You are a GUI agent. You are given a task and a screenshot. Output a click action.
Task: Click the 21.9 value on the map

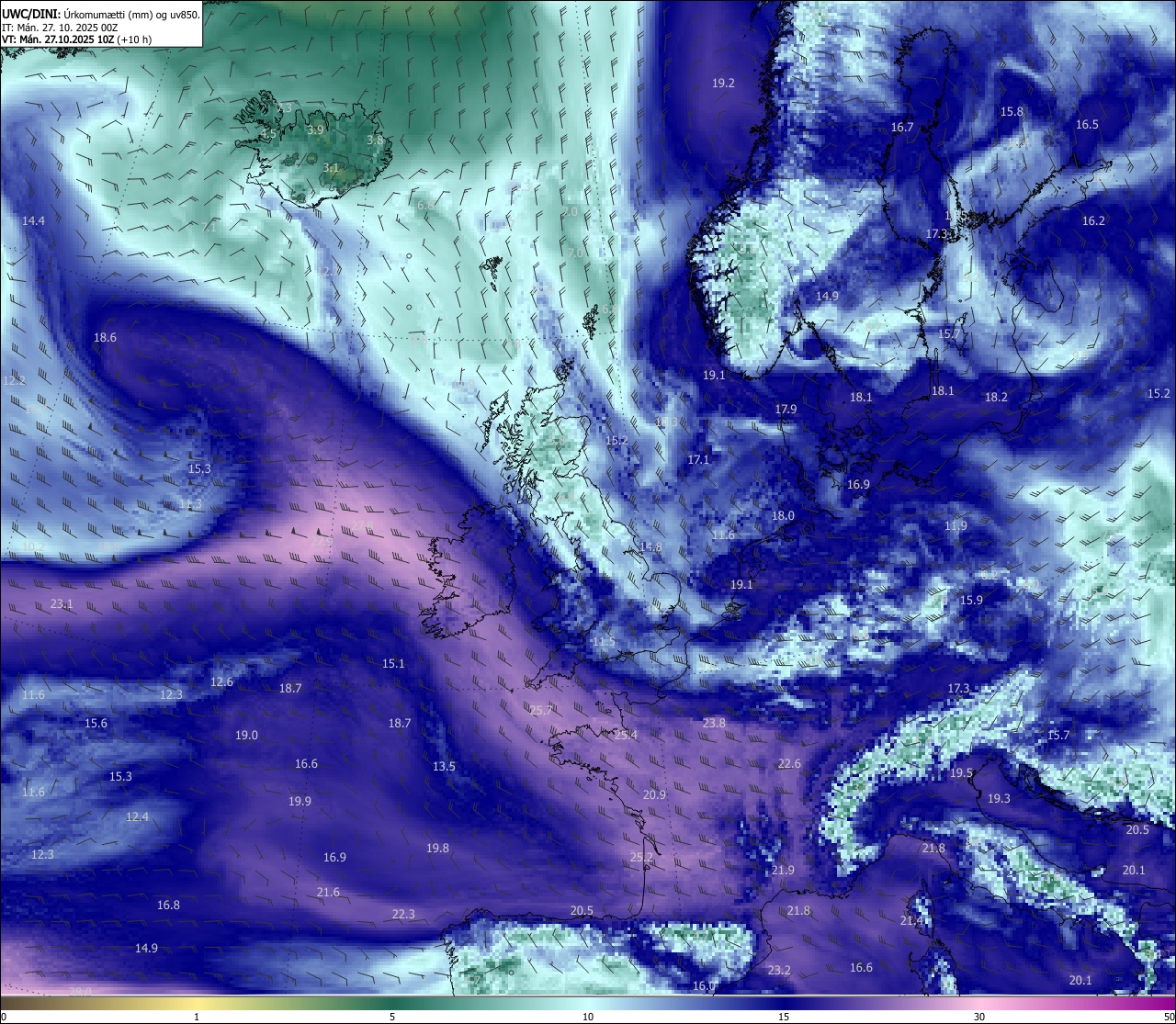(x=783, y=870)
